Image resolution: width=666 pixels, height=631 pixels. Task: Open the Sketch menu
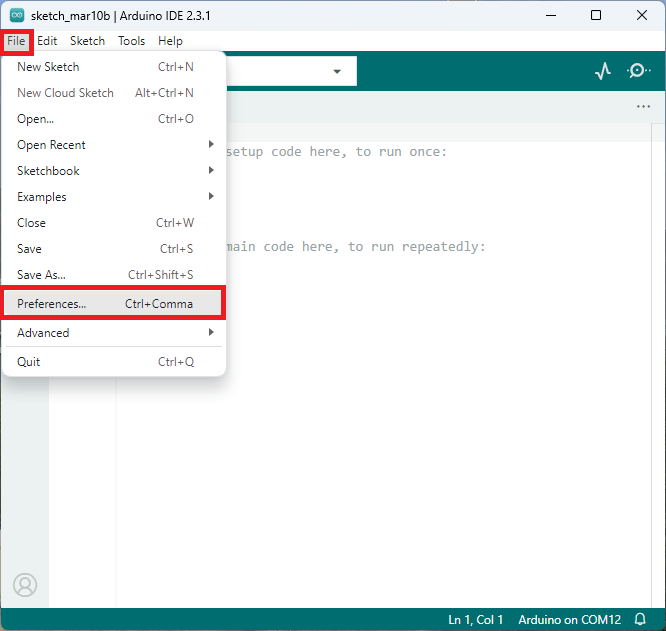[x=87, y=41]
